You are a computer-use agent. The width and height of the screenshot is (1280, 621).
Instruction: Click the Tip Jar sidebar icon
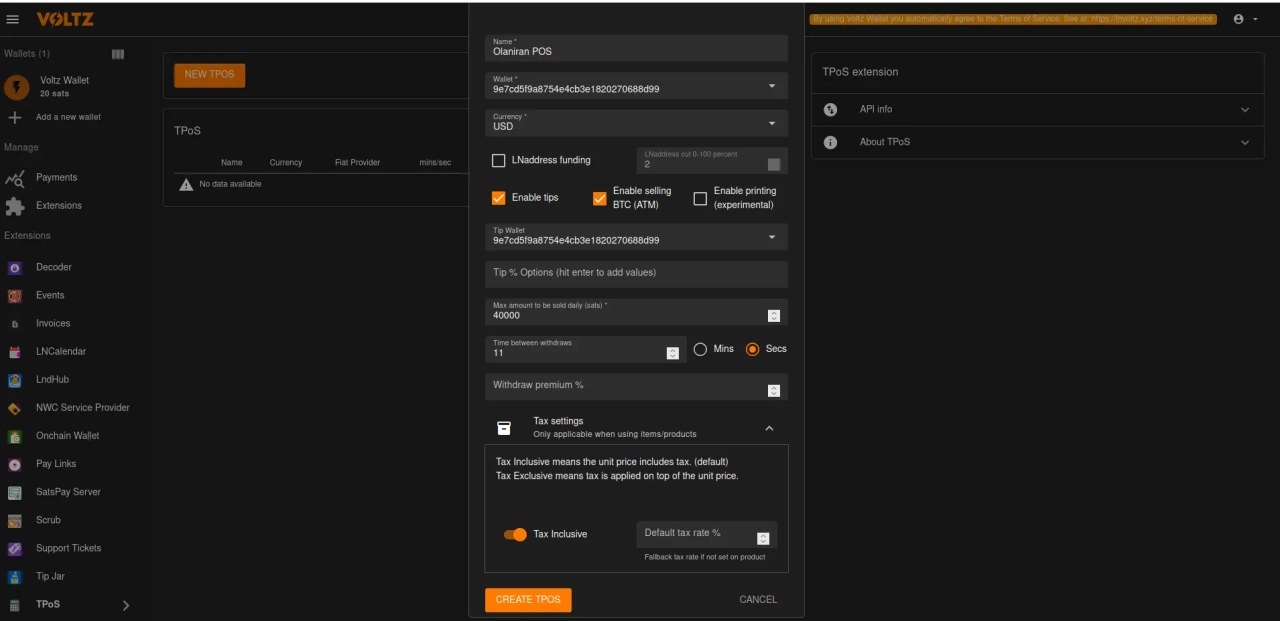pyautogui.click(x=15, y=577)
